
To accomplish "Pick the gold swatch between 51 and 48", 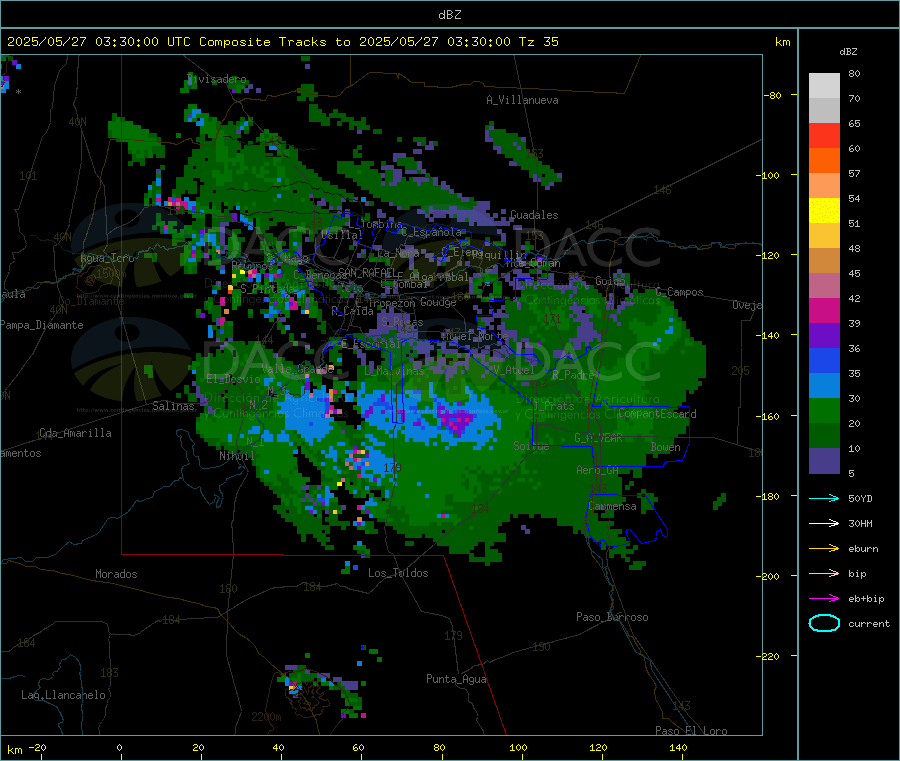I will pos(824,235).
